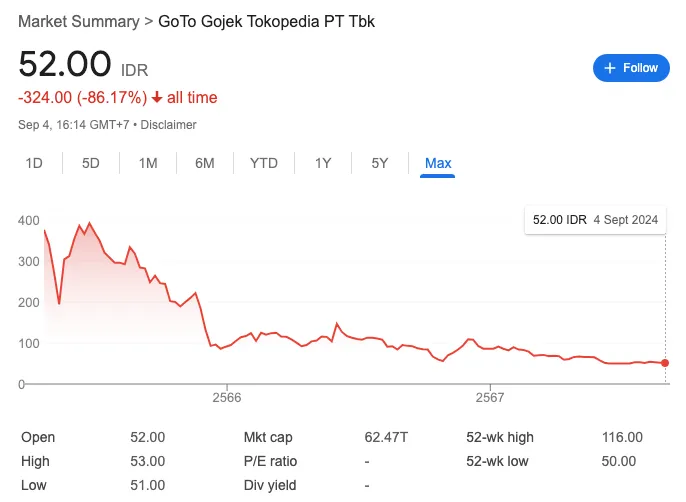This screenshot has height=502, width=686.
Task: Show the 1M price chart
Action: click(x=148, y=163)
